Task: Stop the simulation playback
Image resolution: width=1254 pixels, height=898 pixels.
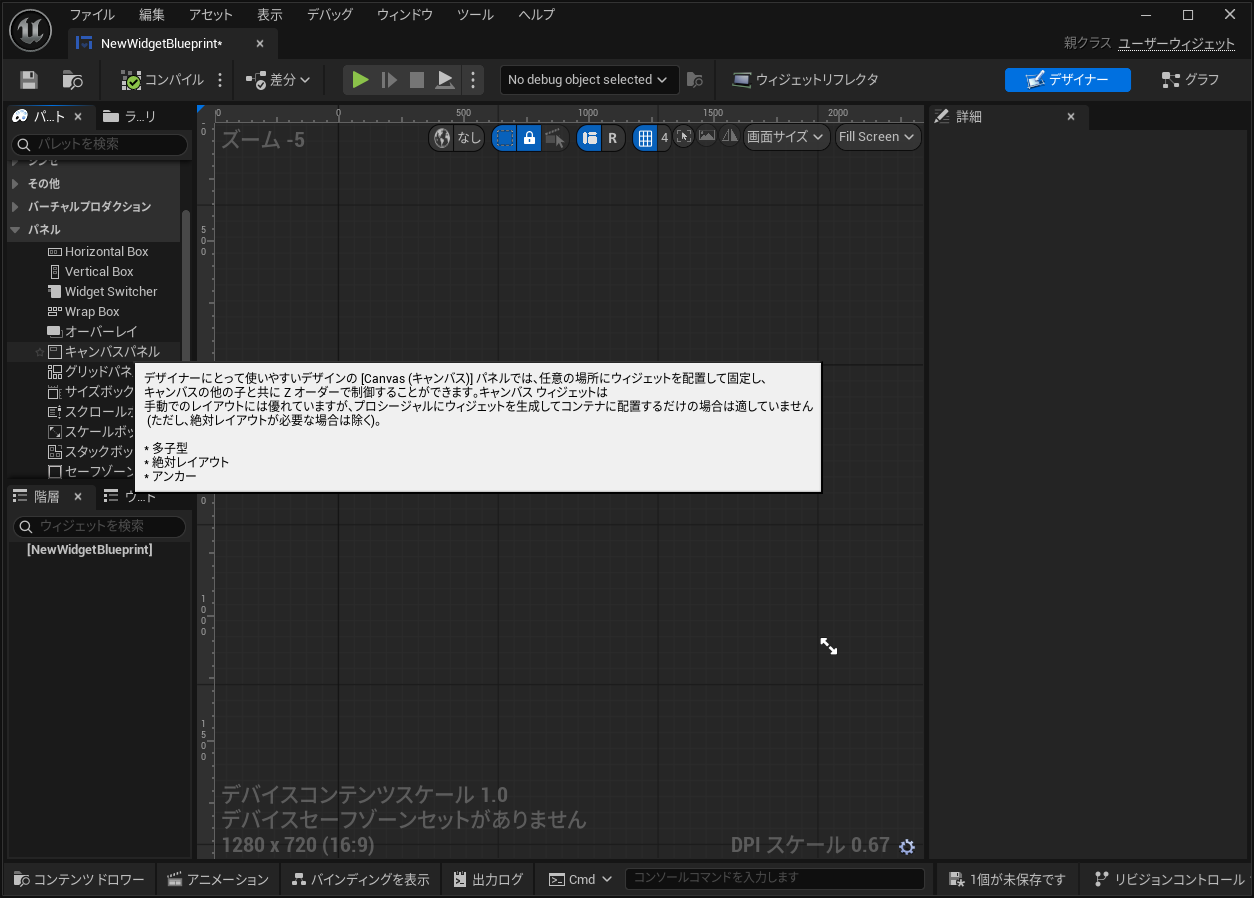Action: pyautogui.click(x=417, y=80)
